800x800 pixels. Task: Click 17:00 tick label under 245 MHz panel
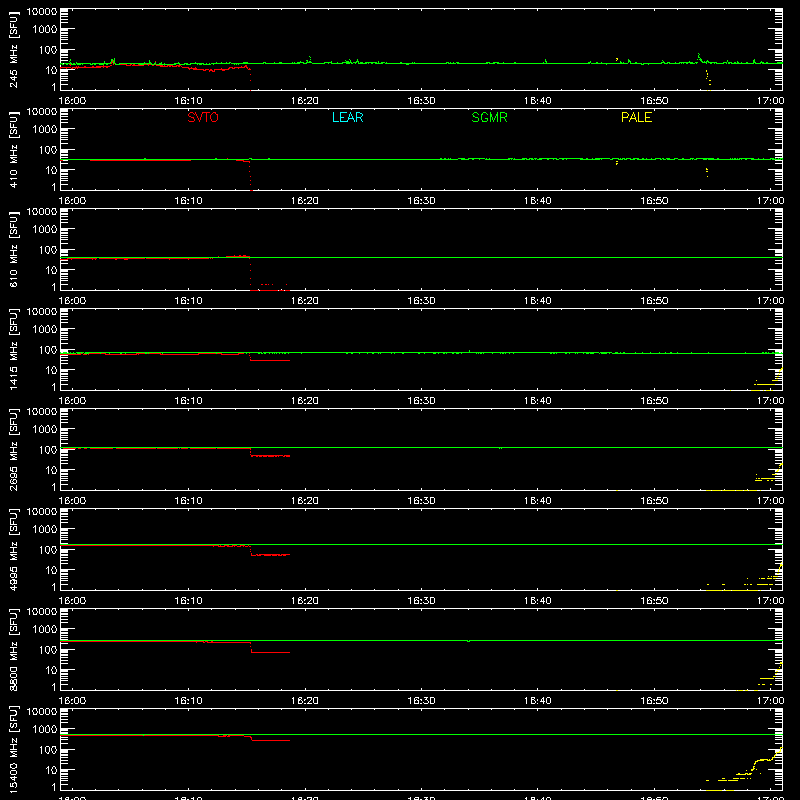(770, 101)
